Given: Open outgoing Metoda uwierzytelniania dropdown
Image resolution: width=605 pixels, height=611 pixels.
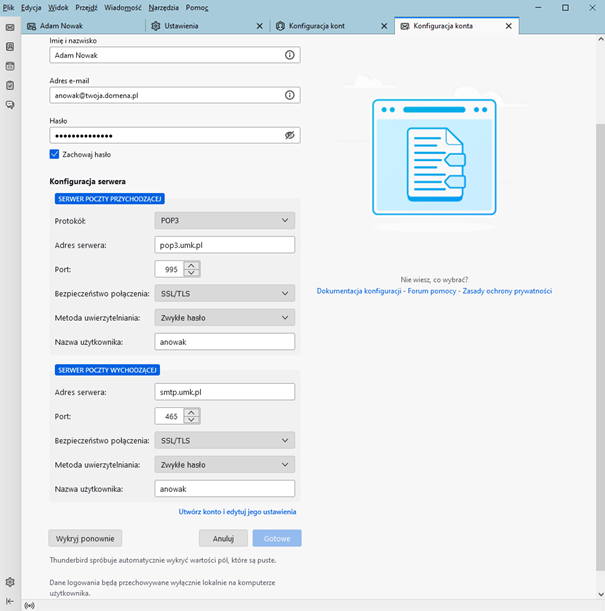Looking at the screenshot, I should tap(225, 464).
